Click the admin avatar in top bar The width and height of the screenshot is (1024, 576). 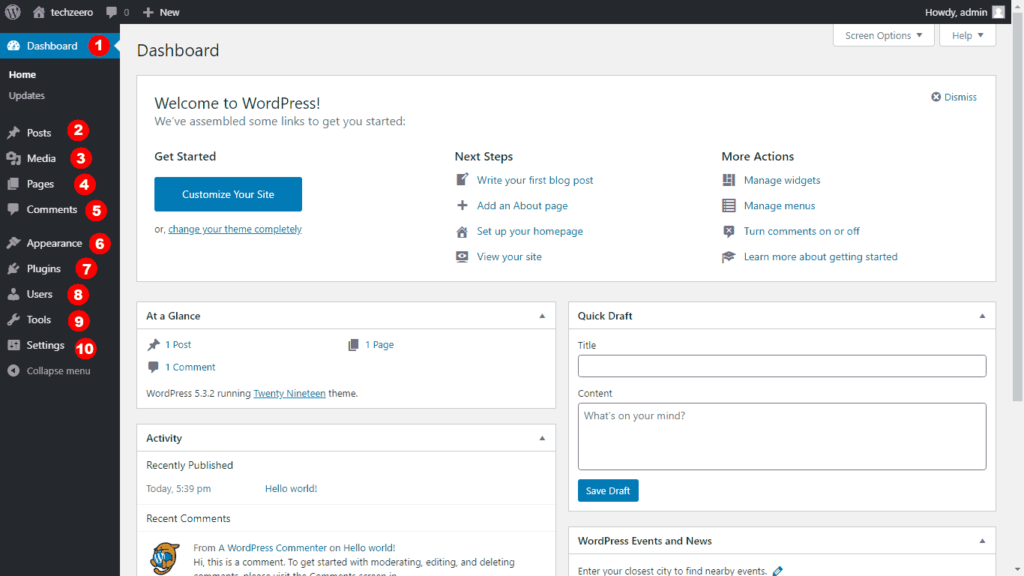[999, 12]
